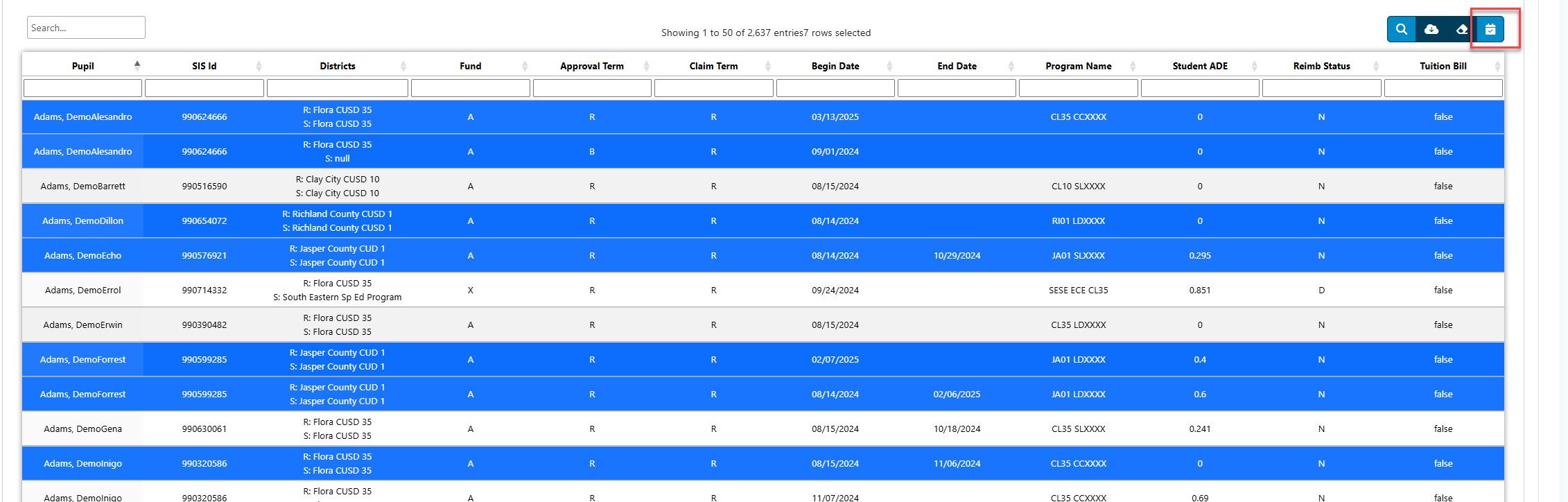Click Reimb Status value D

pos(1322,290)
